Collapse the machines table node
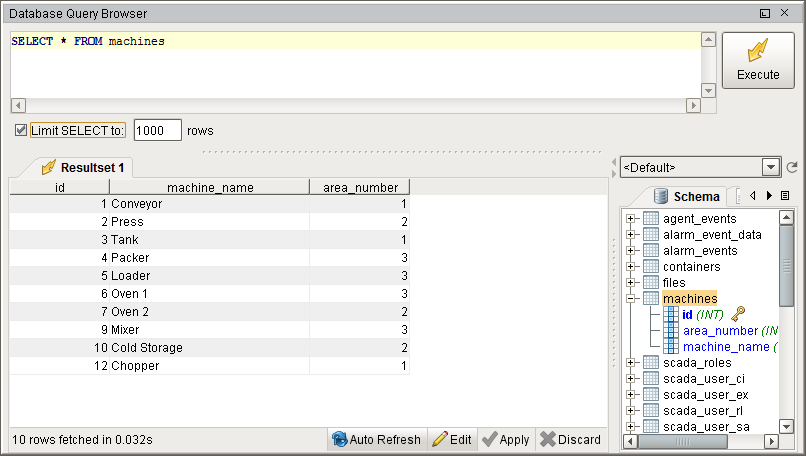Viewport: 806px width, 456px height. 630,298
